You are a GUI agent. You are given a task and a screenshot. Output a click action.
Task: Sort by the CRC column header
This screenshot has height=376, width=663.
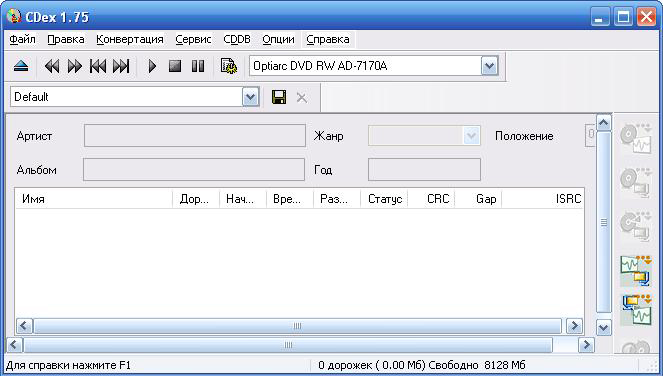click(431, 199)
